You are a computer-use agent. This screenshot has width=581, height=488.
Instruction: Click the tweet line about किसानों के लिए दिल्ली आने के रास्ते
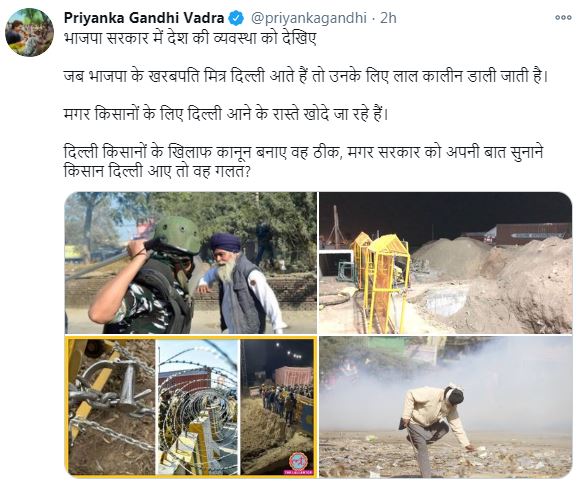(x=226, y=114)
